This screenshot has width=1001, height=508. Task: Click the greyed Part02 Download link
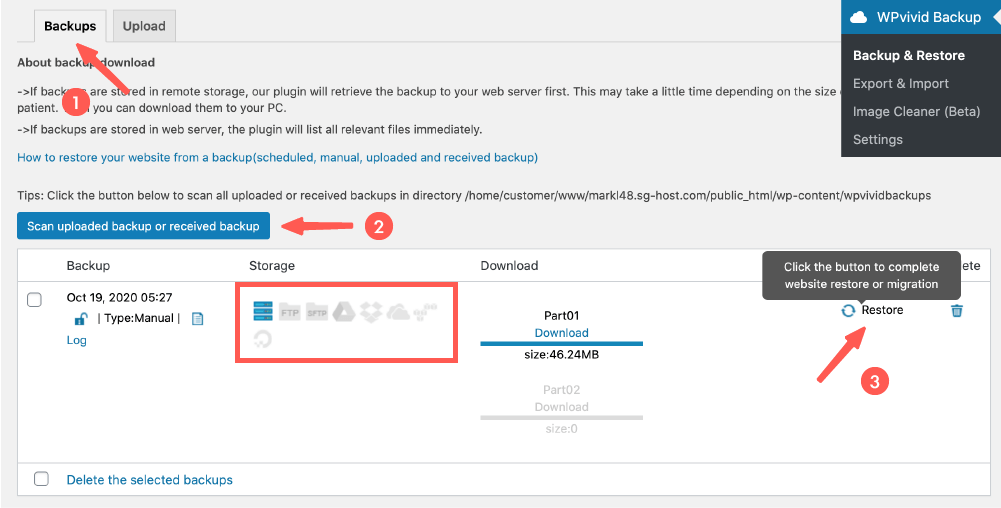pos(562,407)
